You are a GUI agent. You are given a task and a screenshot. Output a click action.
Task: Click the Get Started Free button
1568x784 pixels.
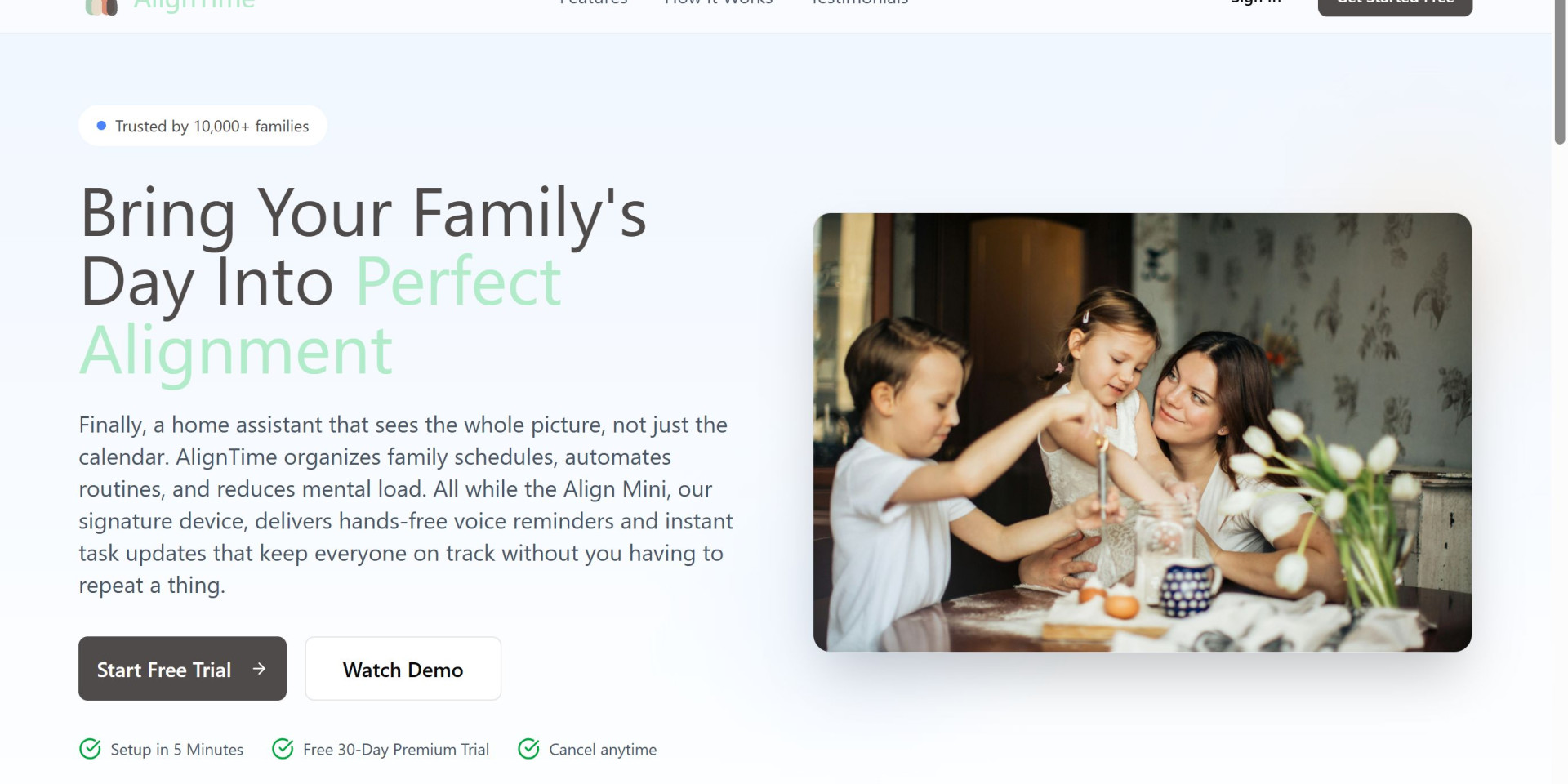1395,7
